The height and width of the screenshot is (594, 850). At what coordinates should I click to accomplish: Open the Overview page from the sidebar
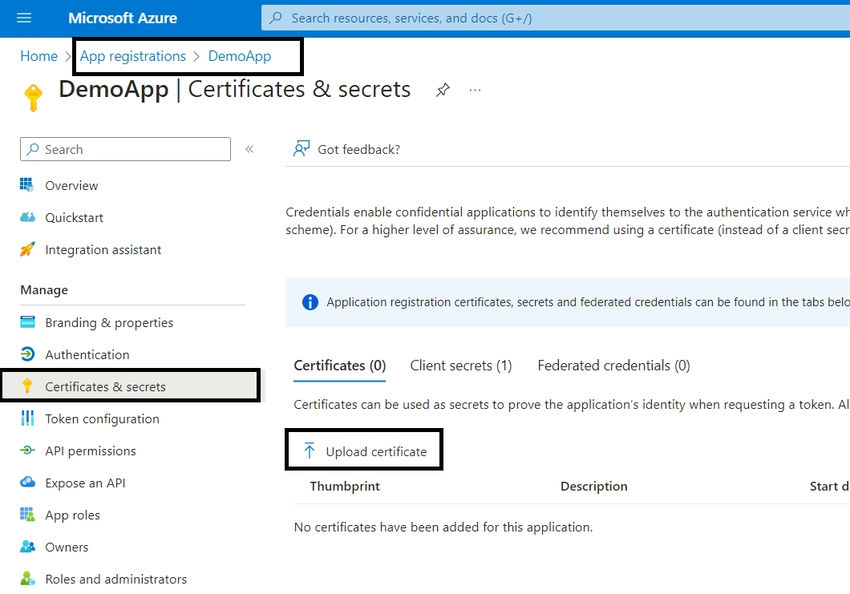68,185
